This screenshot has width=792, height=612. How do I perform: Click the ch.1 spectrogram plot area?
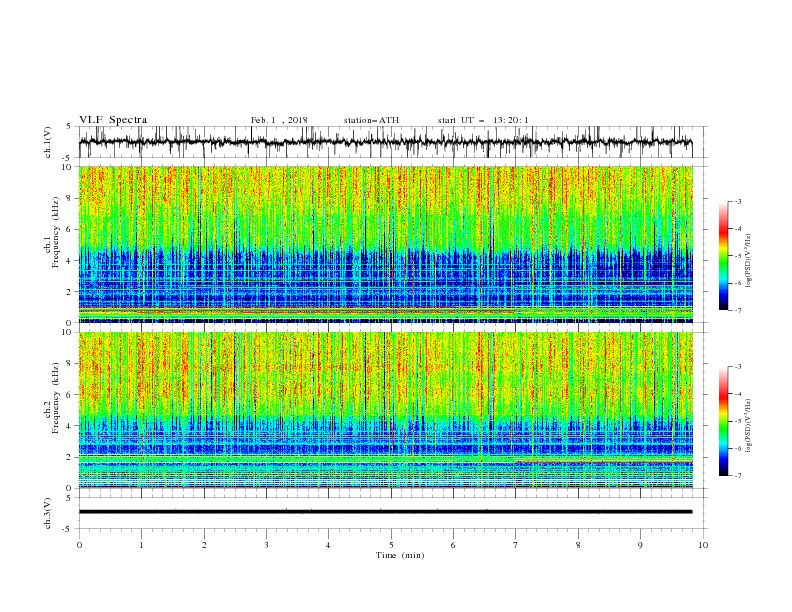click(x=386, y=244)
